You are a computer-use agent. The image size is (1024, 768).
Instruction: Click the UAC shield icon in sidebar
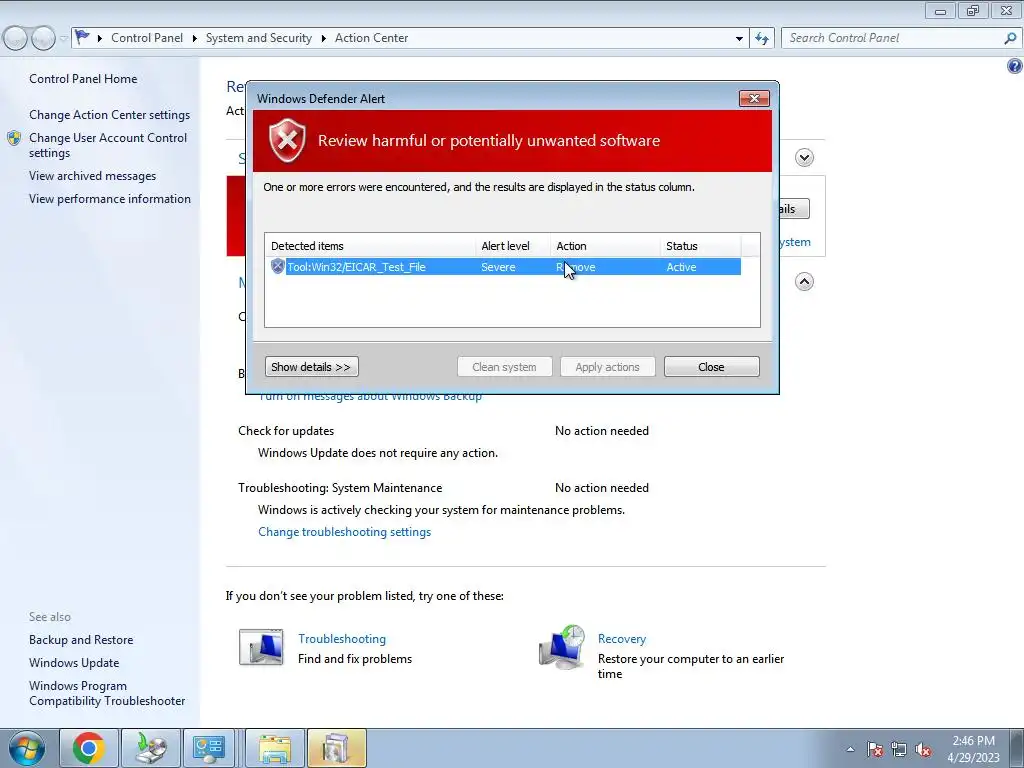coord(14,138)
